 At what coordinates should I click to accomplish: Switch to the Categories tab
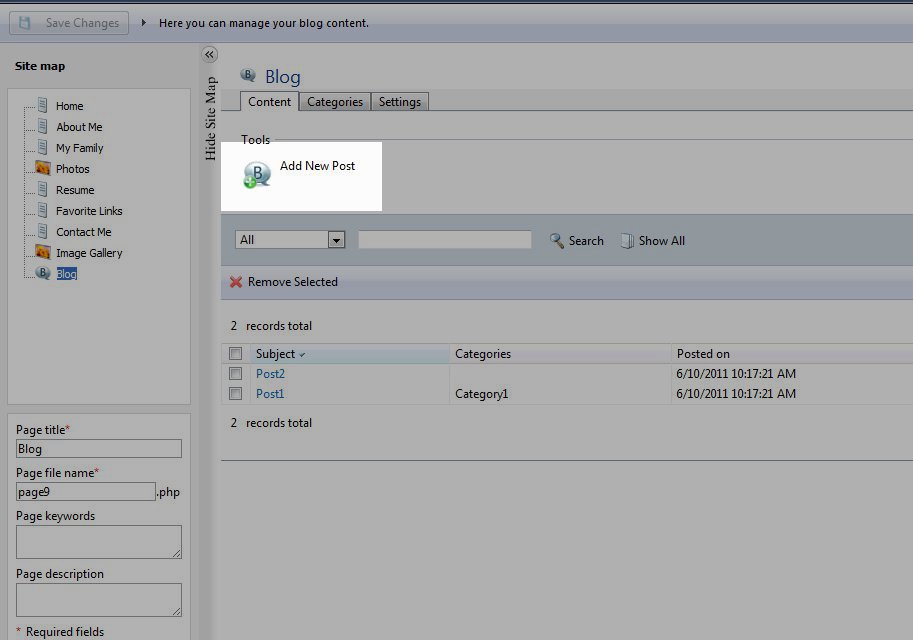tap(335, 102)
